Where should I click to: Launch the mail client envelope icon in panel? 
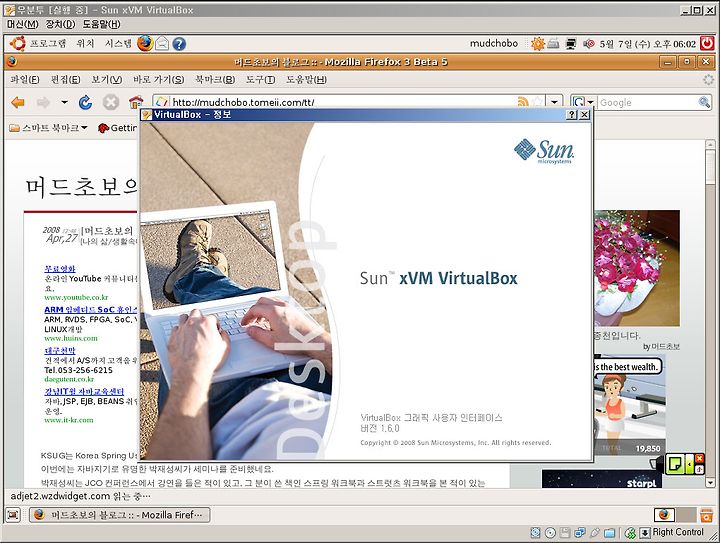(162, 44)
